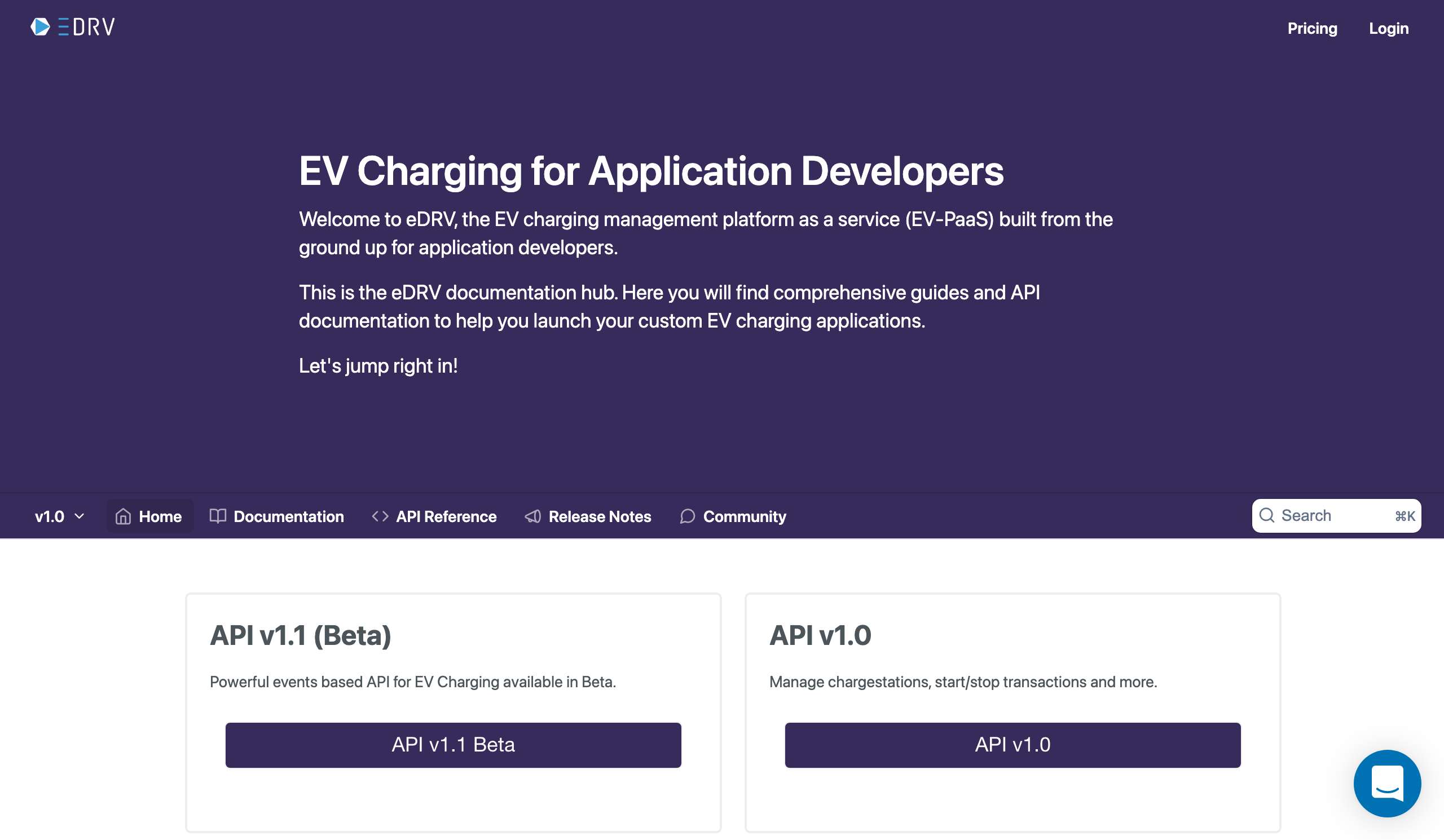This screenshot has height=840, width=1444.
Task: Click the 'API v1.0' card heading
Action: (820, 635)
